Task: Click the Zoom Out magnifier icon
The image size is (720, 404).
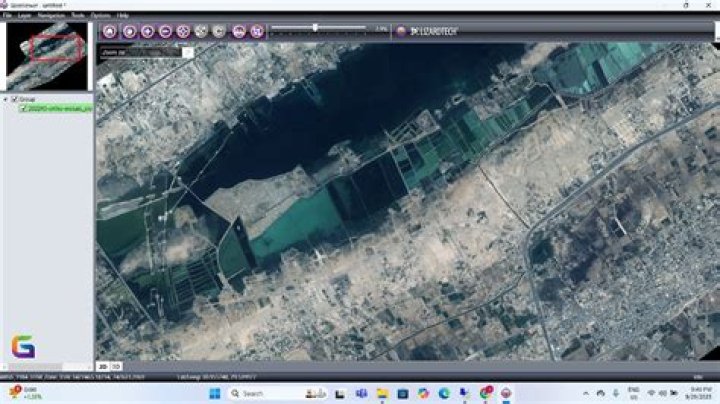Action: 165,31
